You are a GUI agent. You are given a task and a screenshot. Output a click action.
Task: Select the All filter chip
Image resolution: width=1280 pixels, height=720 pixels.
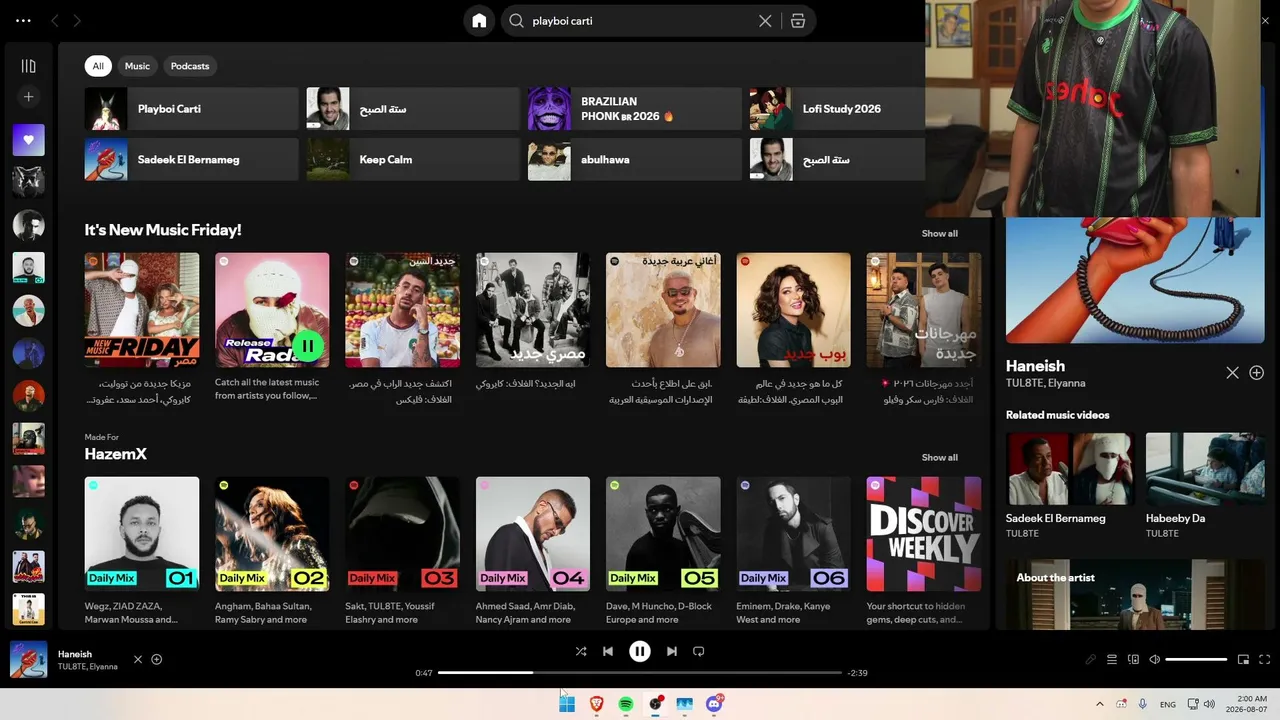coord(98,66)
